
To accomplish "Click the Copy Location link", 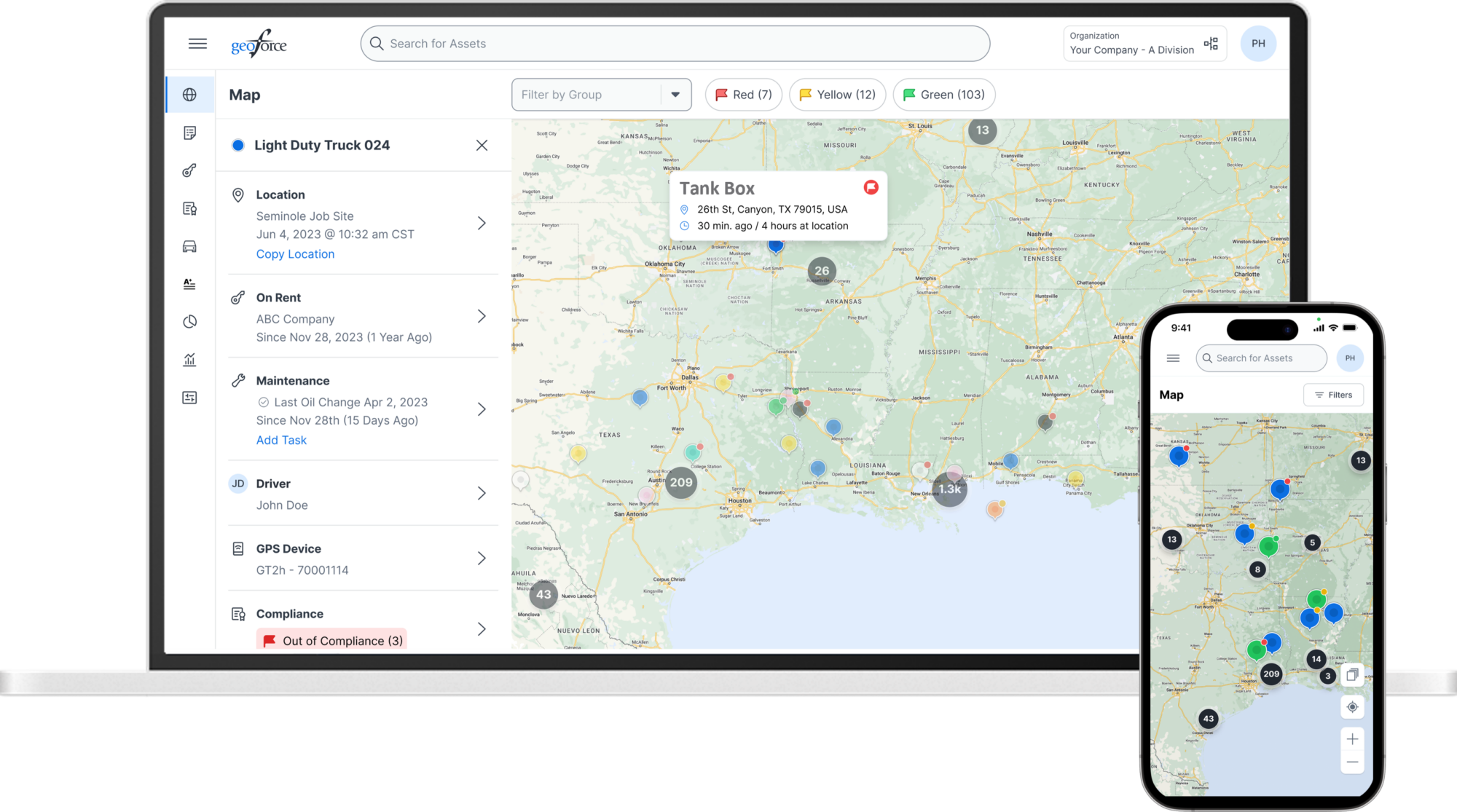I will pos(295,253).
